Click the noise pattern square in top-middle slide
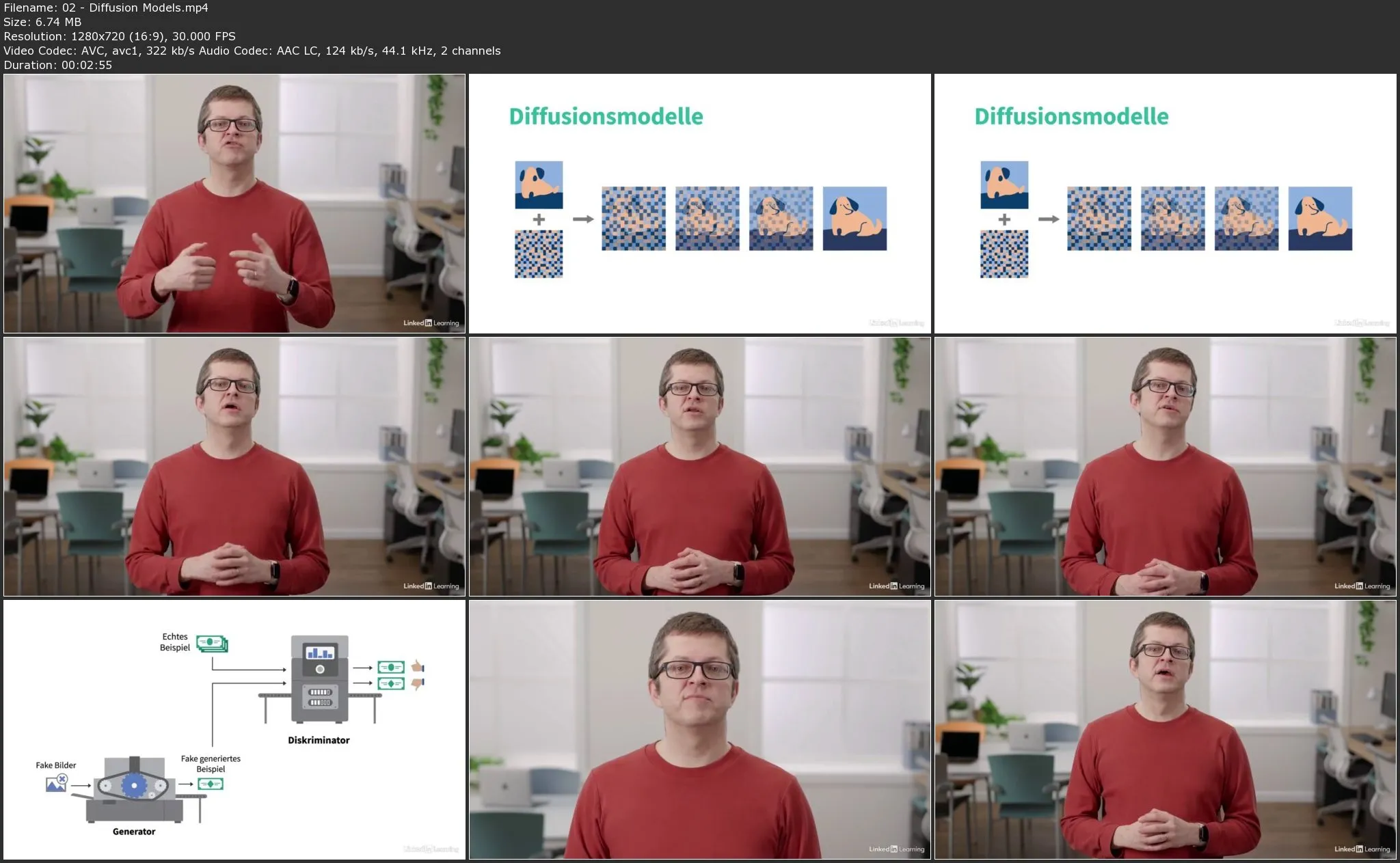The height and width of the screenshot is (863, 1400). pos(539,254)
